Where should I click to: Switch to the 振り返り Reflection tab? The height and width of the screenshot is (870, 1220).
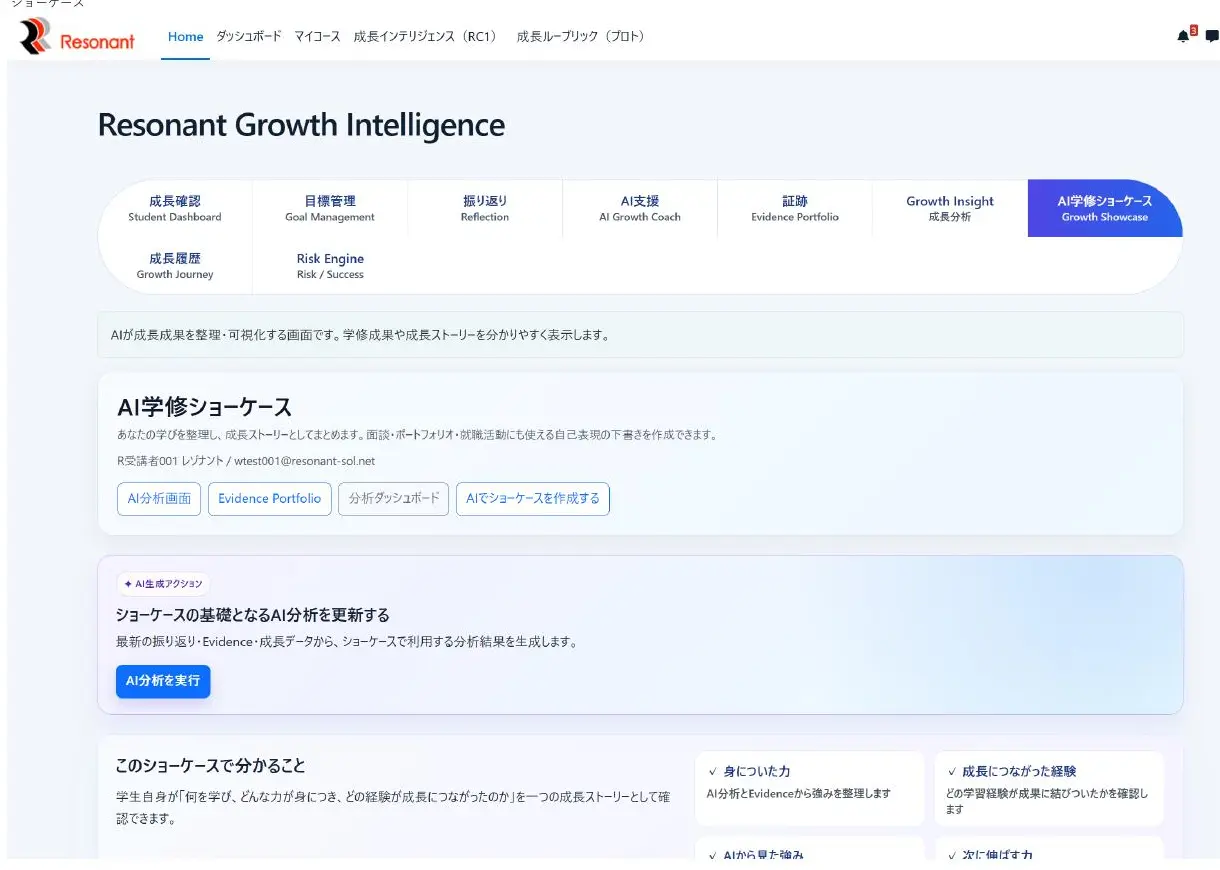[485, 208]
